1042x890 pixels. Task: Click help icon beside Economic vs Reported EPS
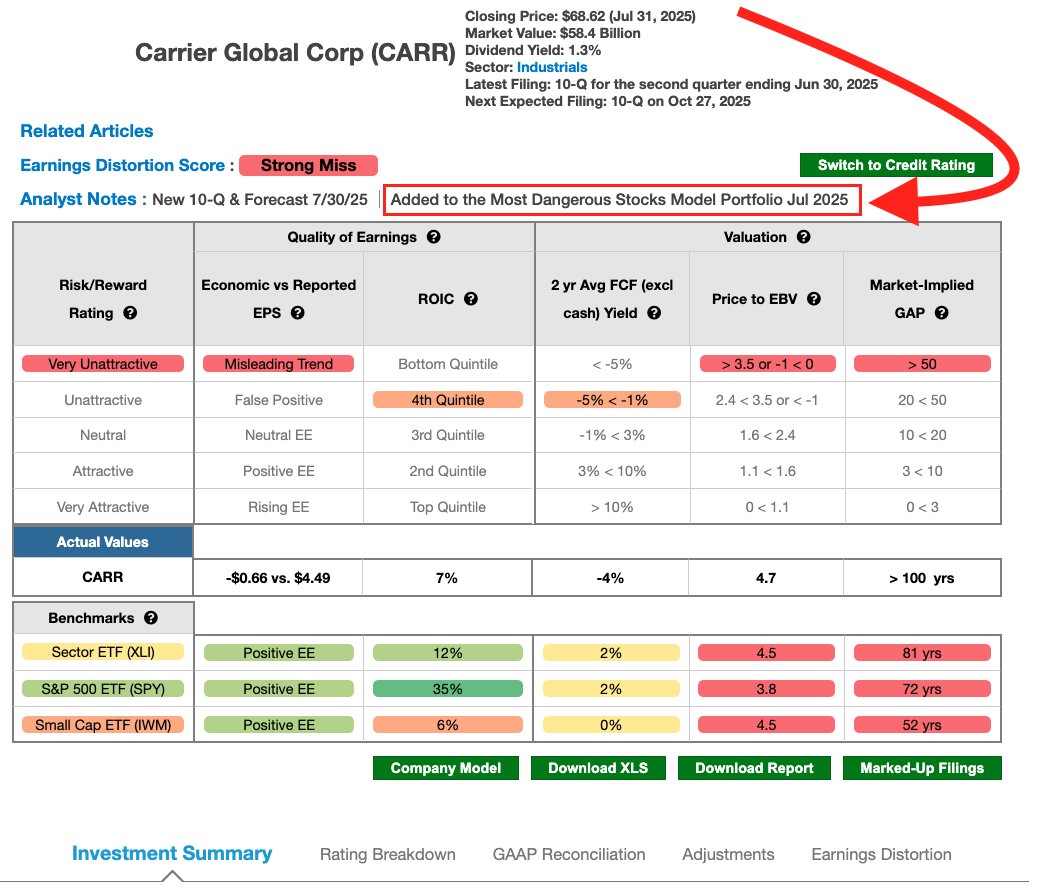[x=298, y=312]
